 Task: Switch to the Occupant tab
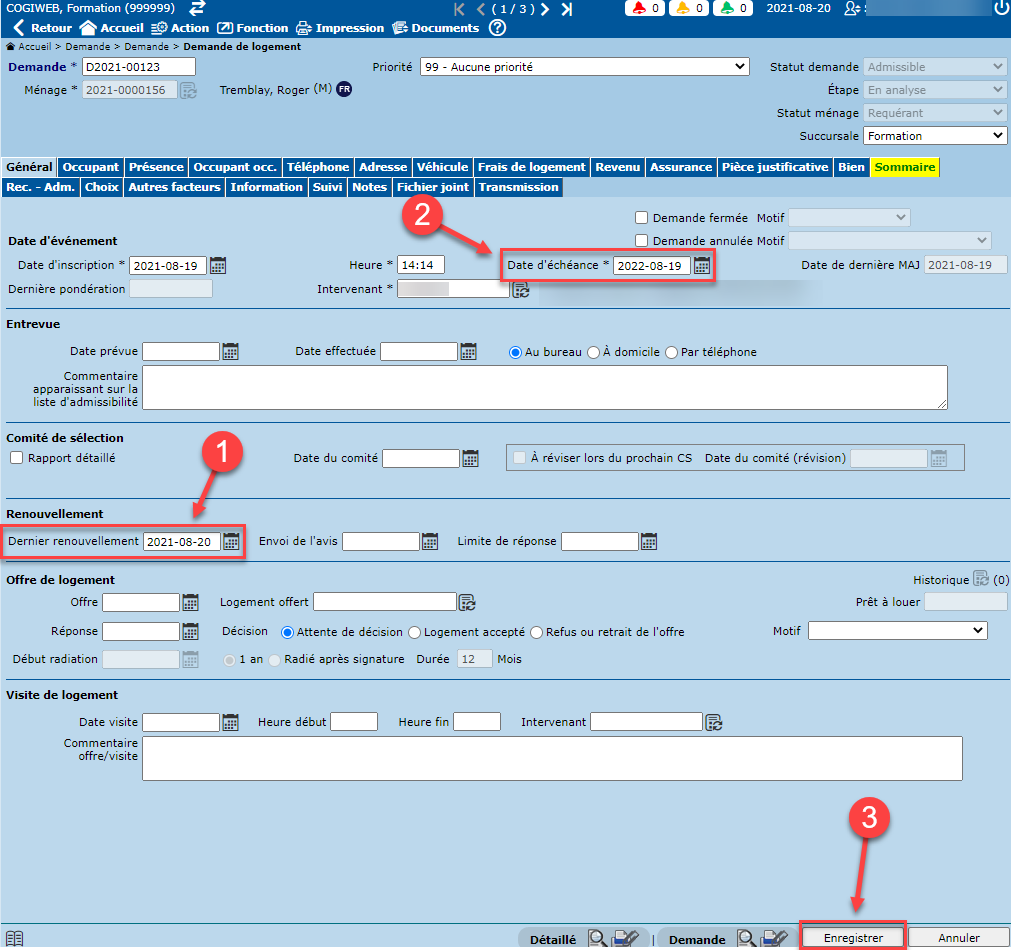coord(91,167)
